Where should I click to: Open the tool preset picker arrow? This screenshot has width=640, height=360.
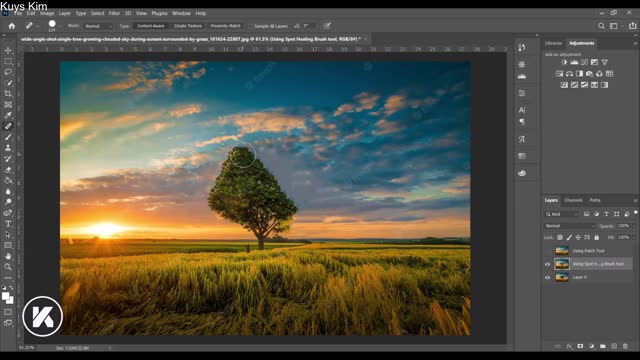pyautogui.click(x=37, y=26)
